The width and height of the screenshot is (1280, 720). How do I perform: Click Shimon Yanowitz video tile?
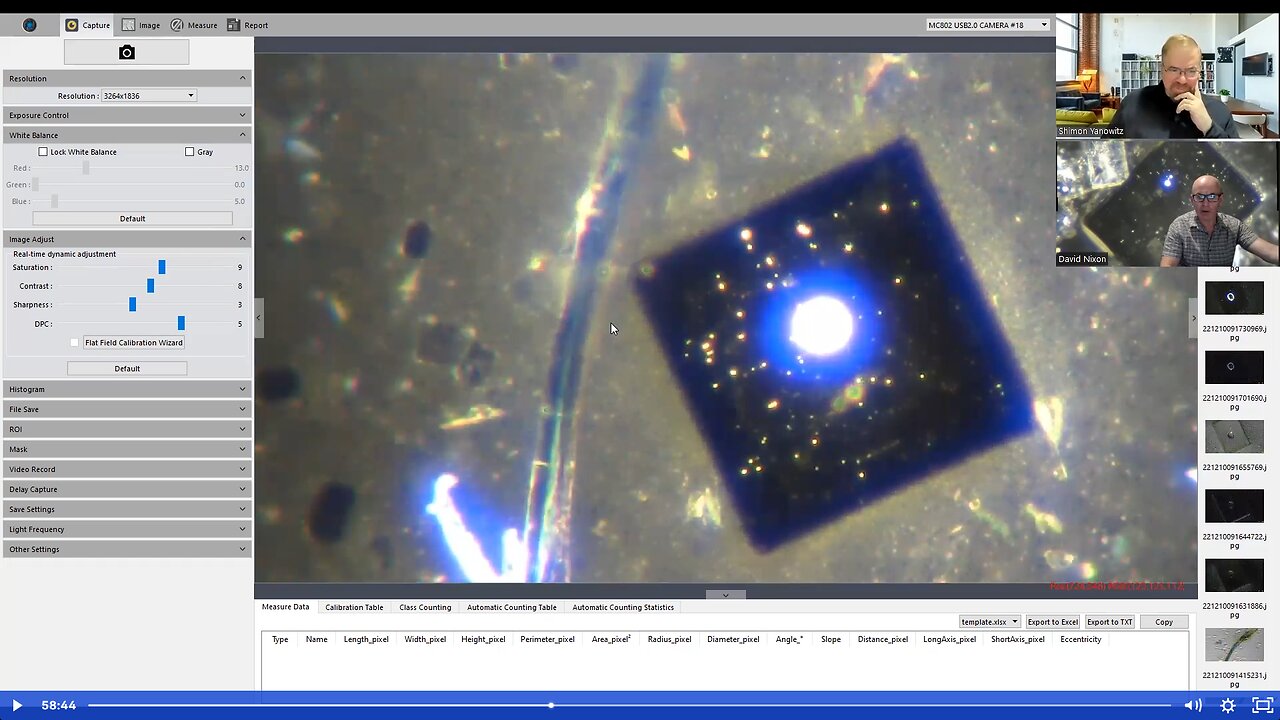pos(1168,75)
